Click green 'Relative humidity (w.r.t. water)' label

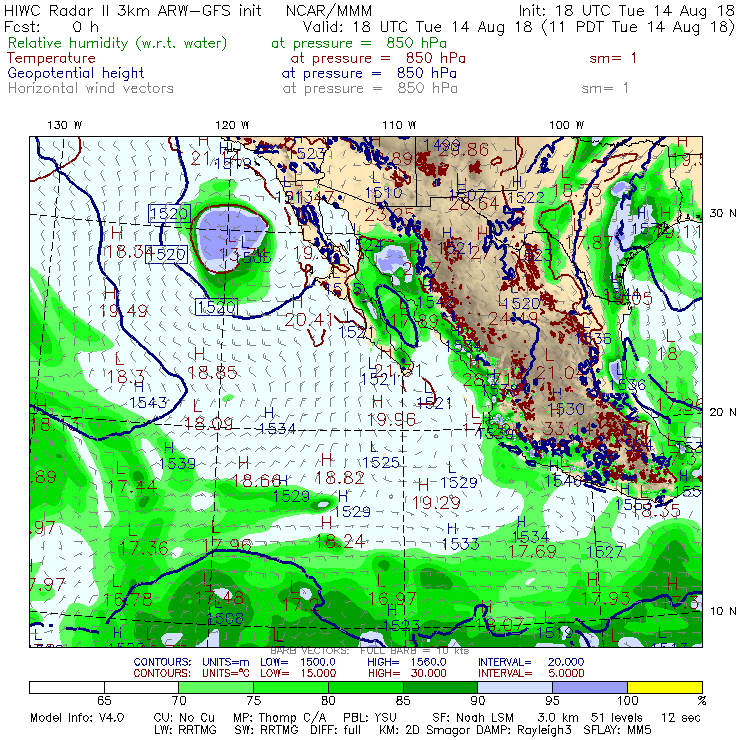click(118, 43)
